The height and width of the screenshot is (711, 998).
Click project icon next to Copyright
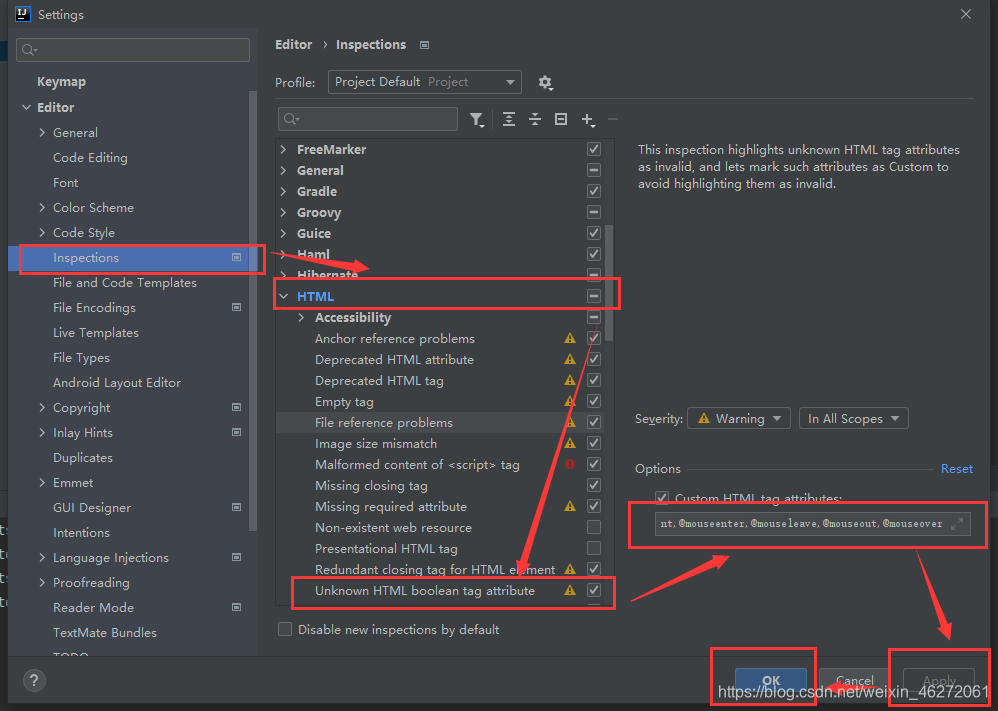click(236, 407)
